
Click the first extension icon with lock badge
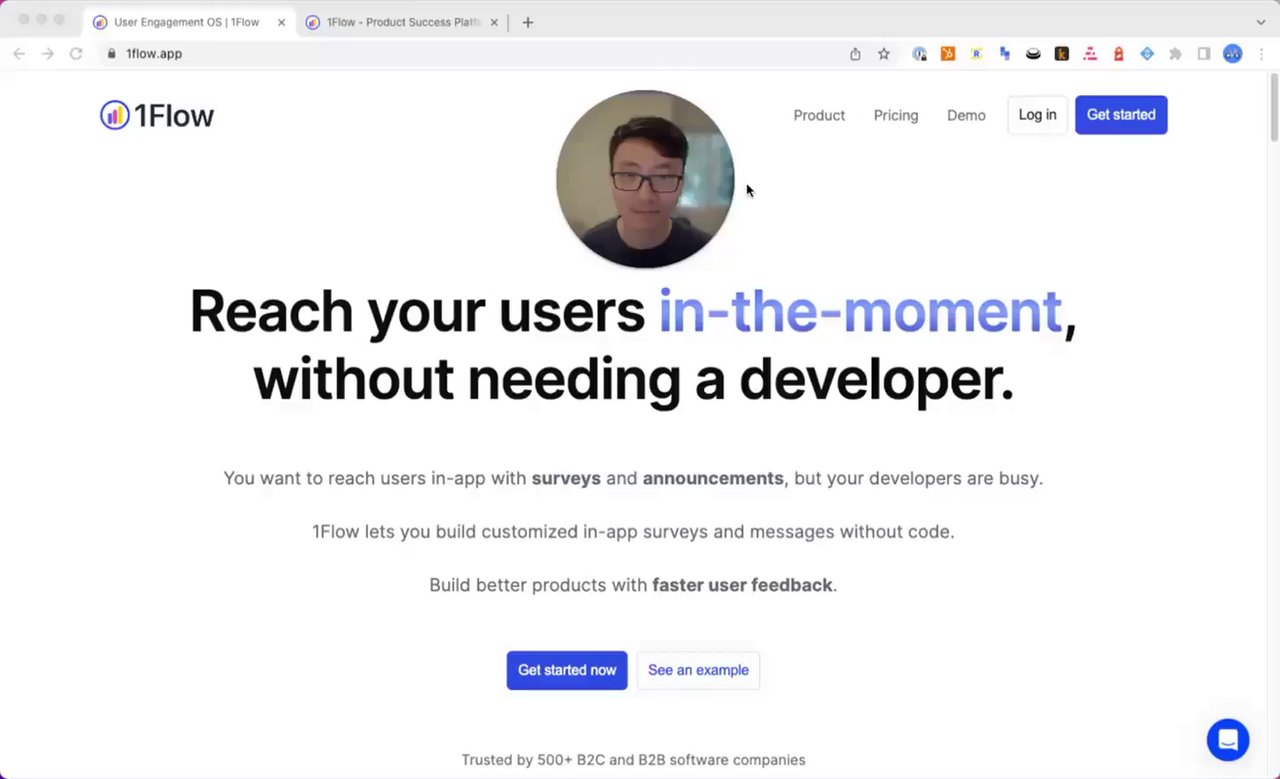point(920,54)
